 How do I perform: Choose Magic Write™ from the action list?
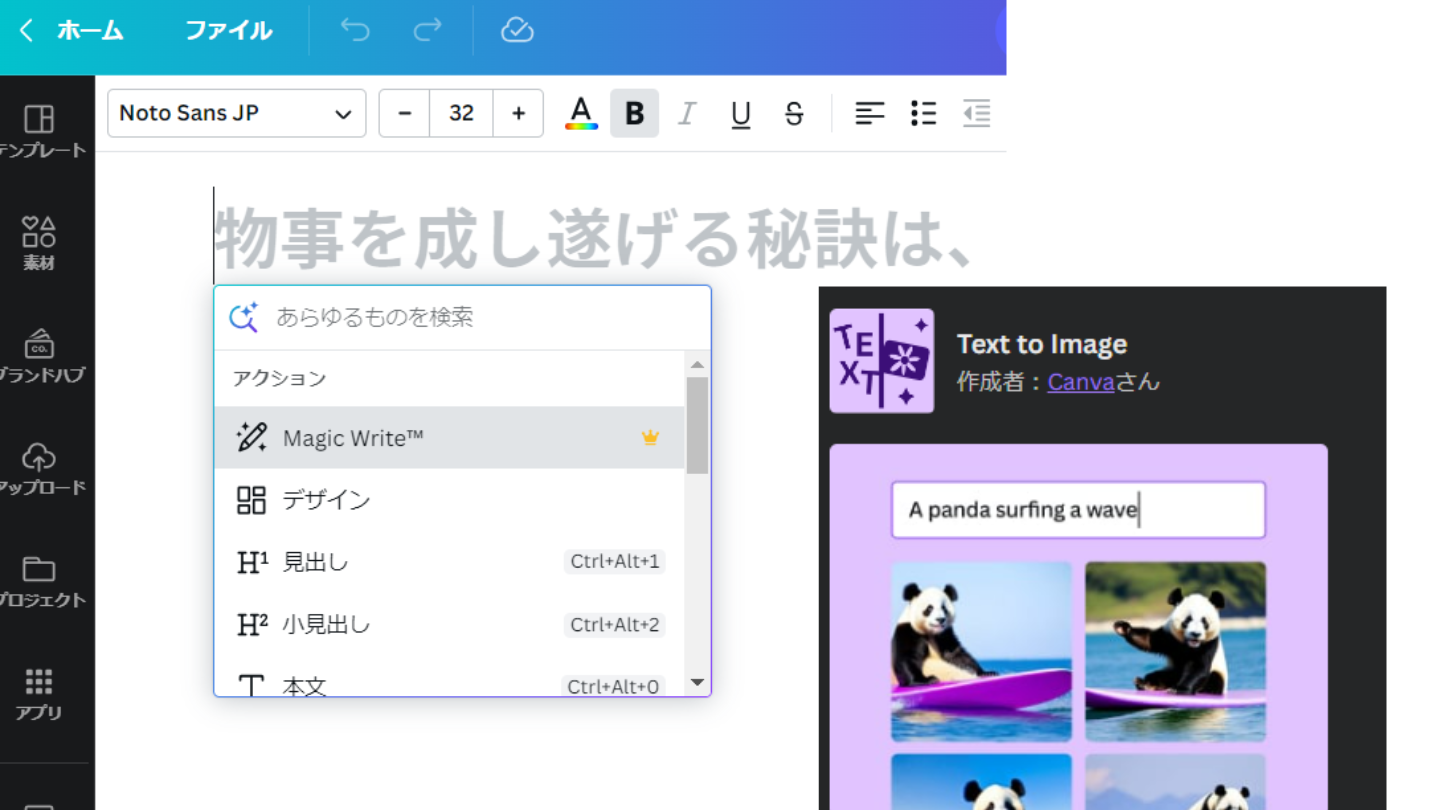coord(449,437)
